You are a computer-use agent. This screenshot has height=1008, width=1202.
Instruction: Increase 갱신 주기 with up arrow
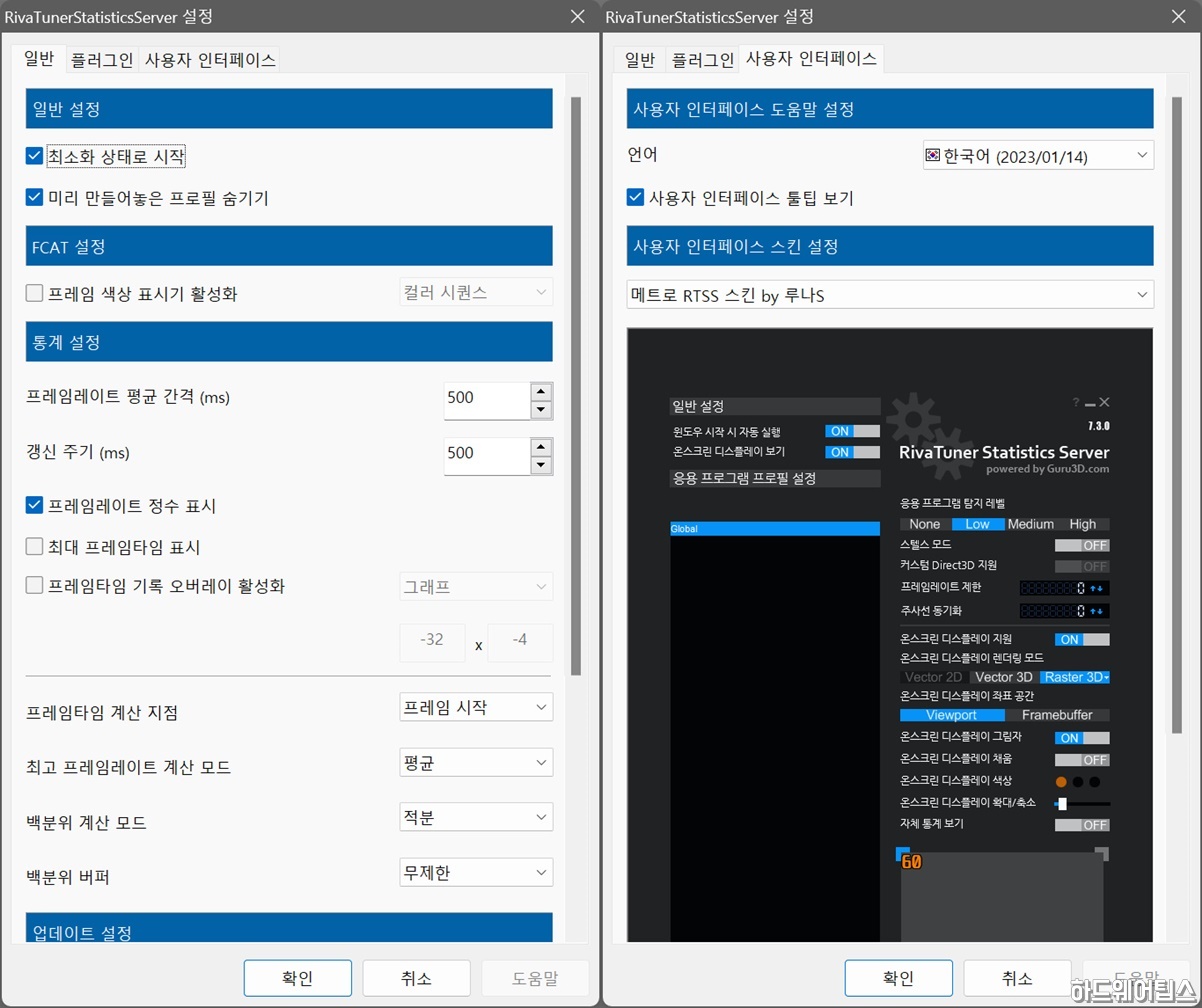(x=541, y=446)
